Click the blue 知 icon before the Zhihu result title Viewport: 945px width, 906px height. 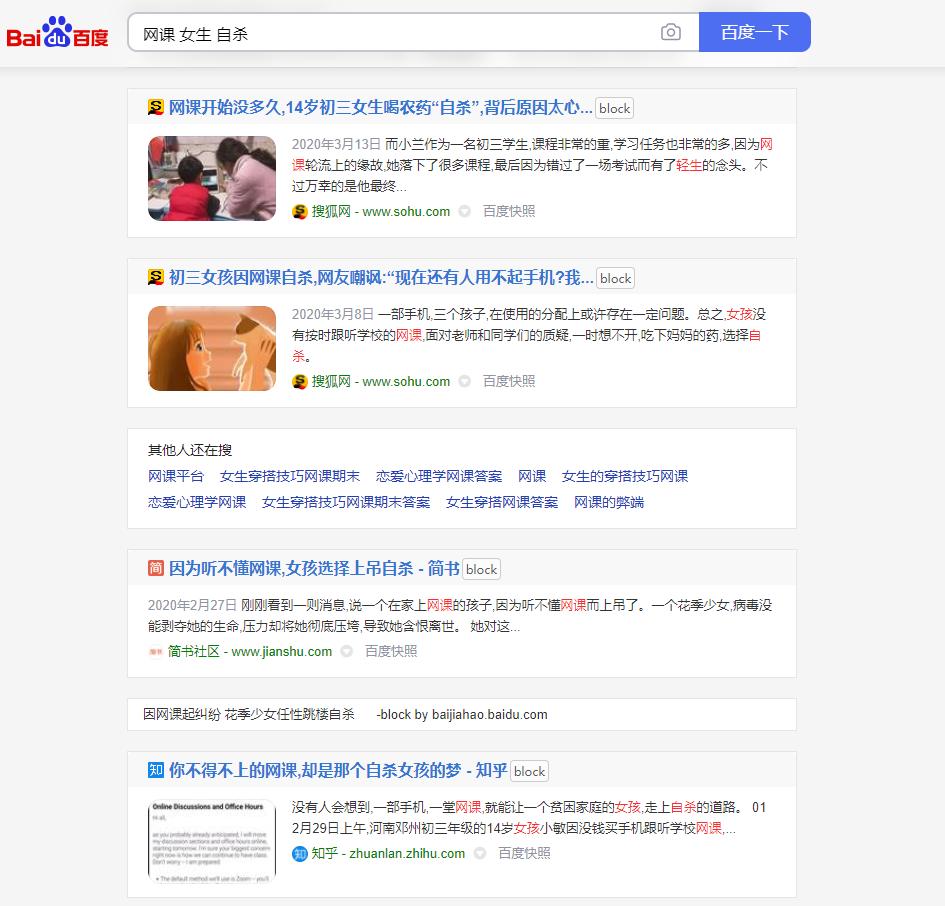coord(155,770)
